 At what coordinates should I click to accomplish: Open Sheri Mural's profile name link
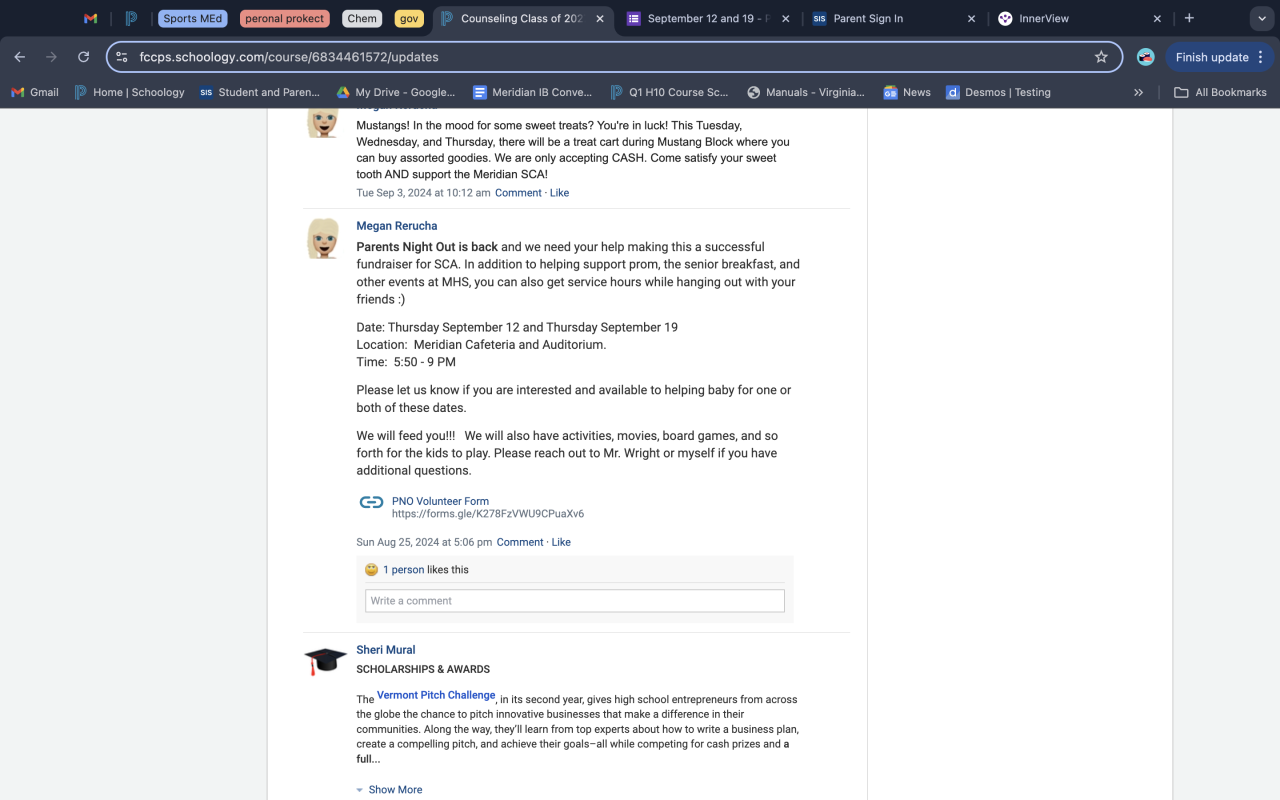pyautogui.click(x=386, y=650)
